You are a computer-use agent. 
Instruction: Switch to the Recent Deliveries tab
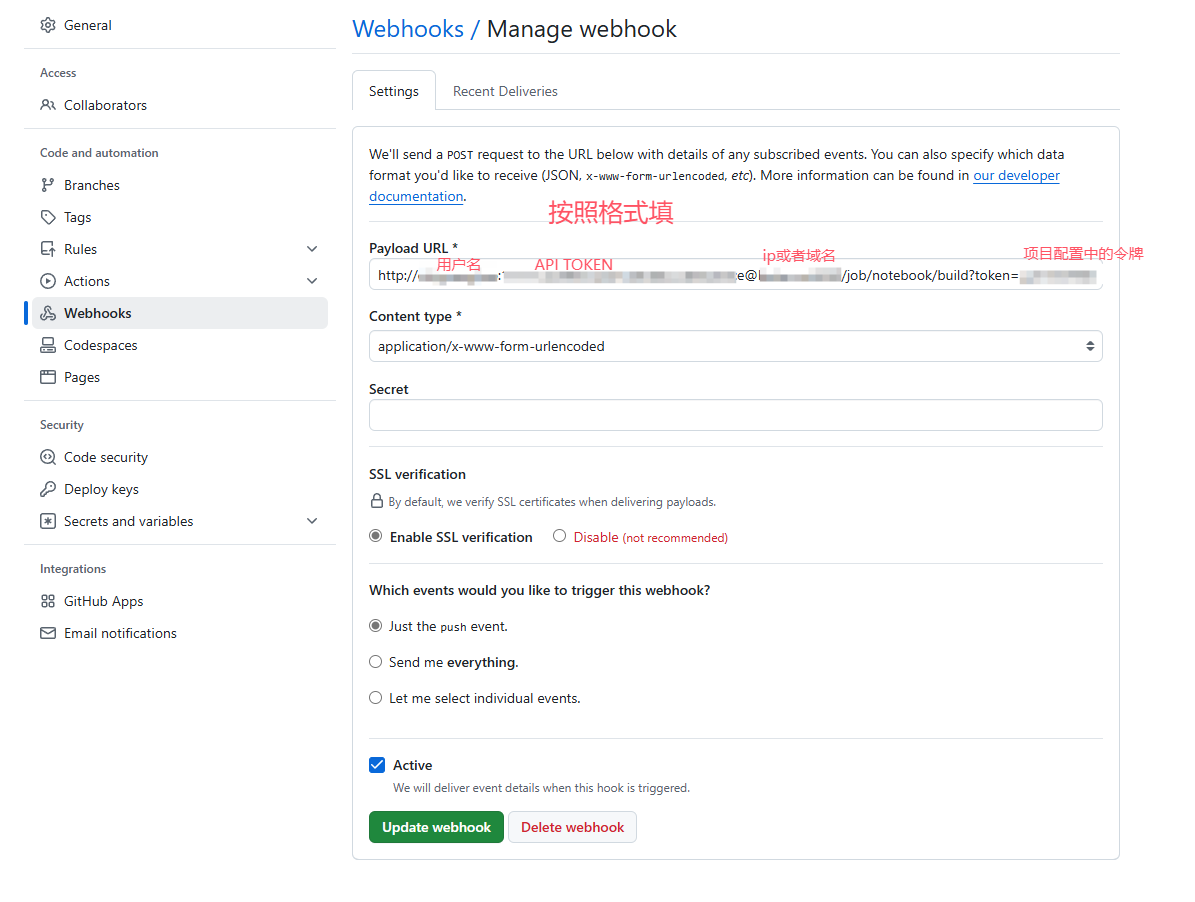pos(505,91)
